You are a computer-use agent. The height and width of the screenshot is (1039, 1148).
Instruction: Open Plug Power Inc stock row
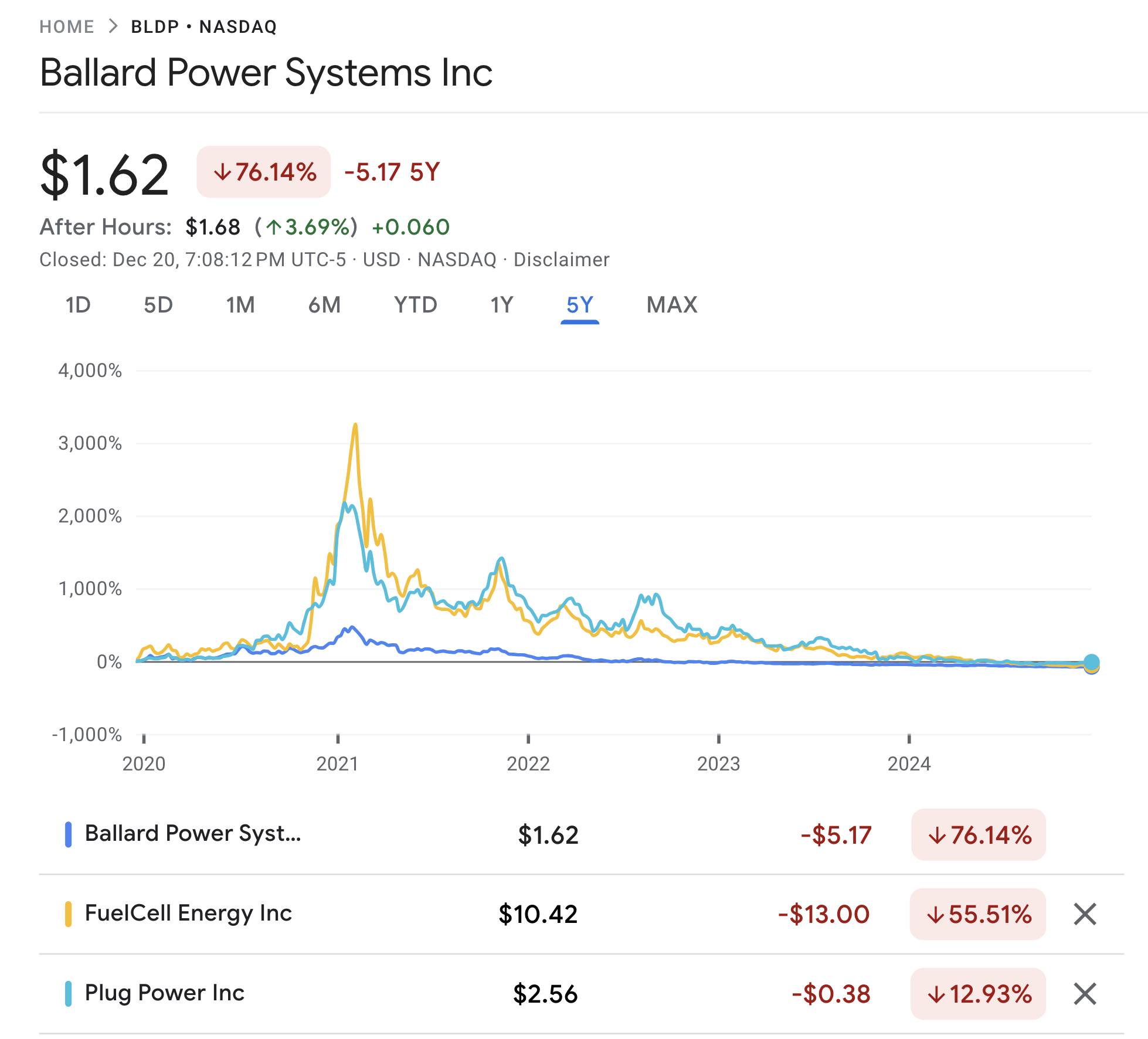[x=165, y=993]
